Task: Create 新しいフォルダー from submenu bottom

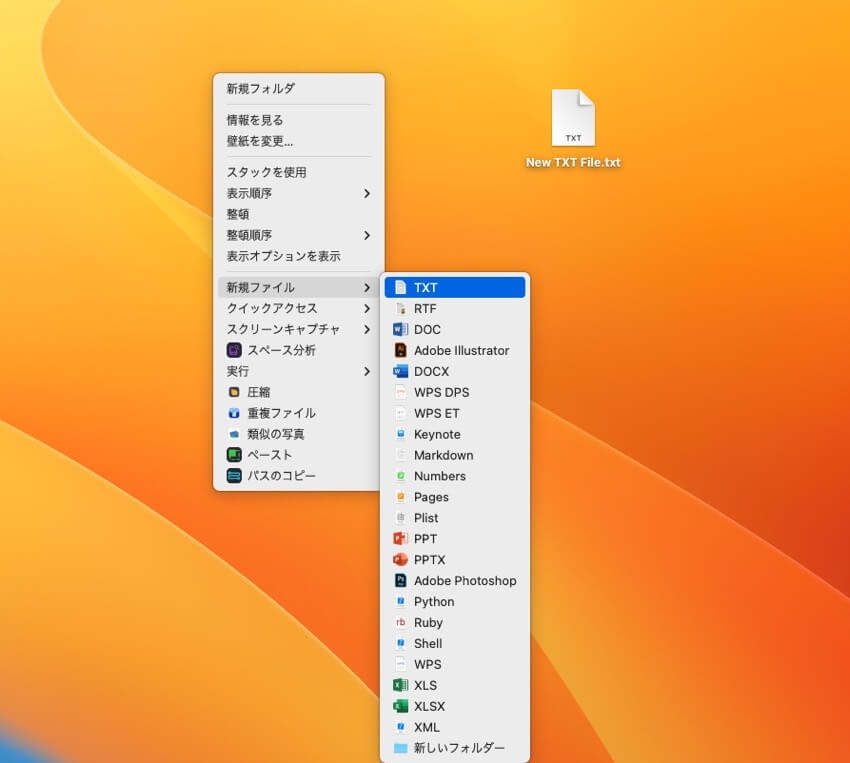Action: 459,748
